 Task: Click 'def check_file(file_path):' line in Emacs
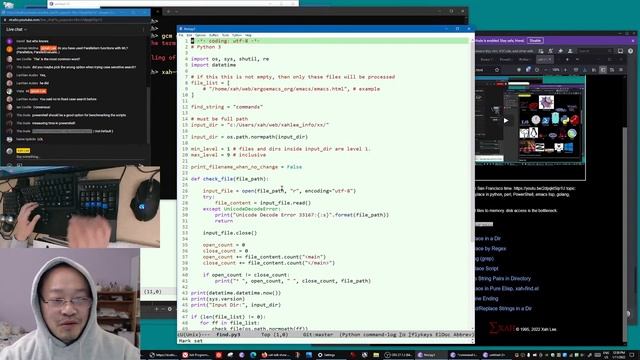[x=229, y=179]
